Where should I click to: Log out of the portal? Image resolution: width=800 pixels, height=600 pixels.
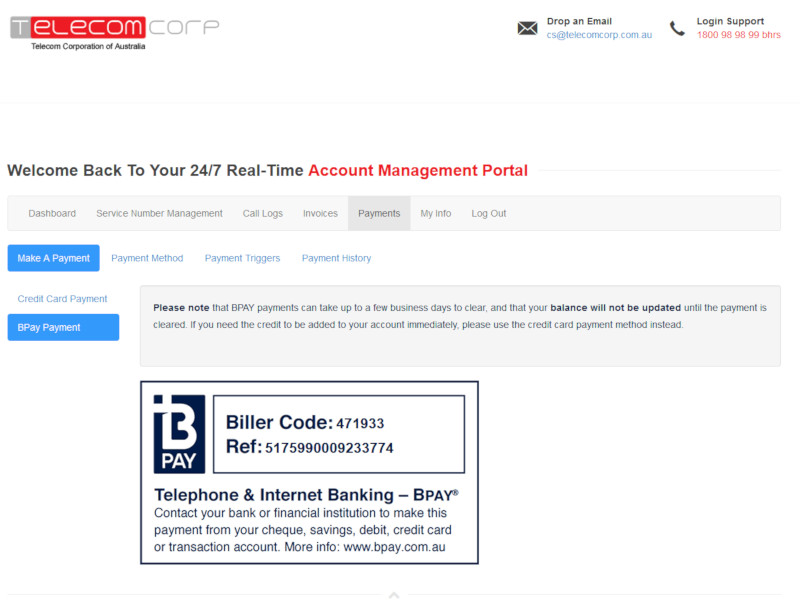(x=489, y=213)
